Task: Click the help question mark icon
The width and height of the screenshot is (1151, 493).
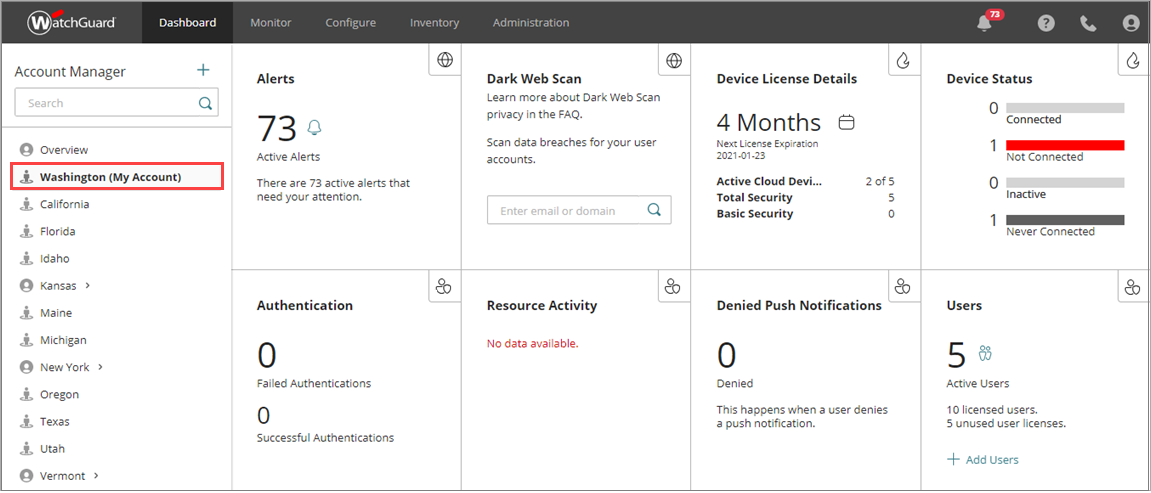Action: 1046,23
